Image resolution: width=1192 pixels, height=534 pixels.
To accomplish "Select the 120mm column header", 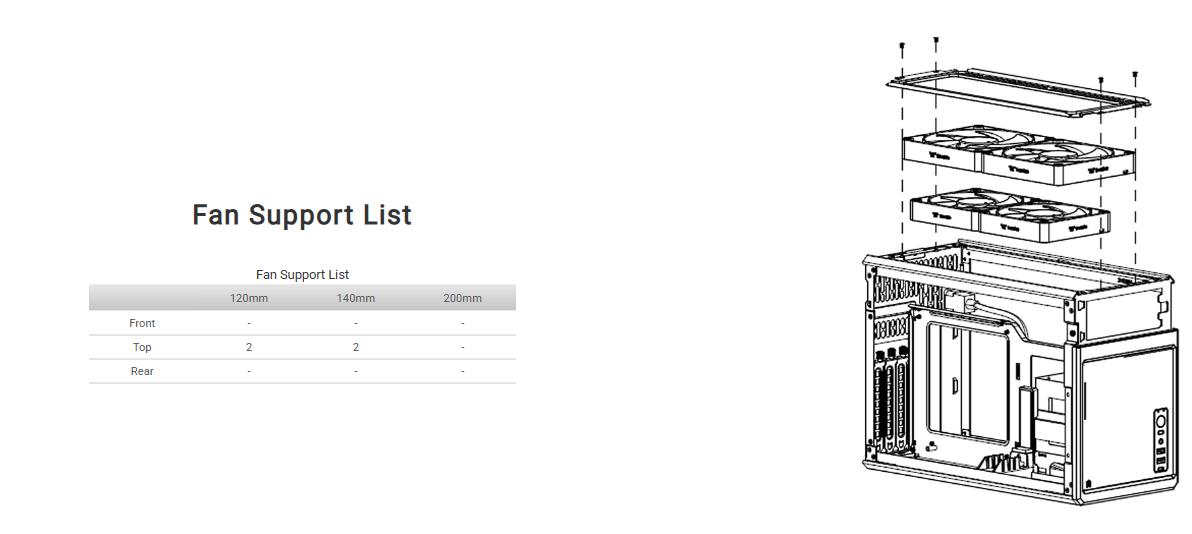I will click(x=249, y=298).
